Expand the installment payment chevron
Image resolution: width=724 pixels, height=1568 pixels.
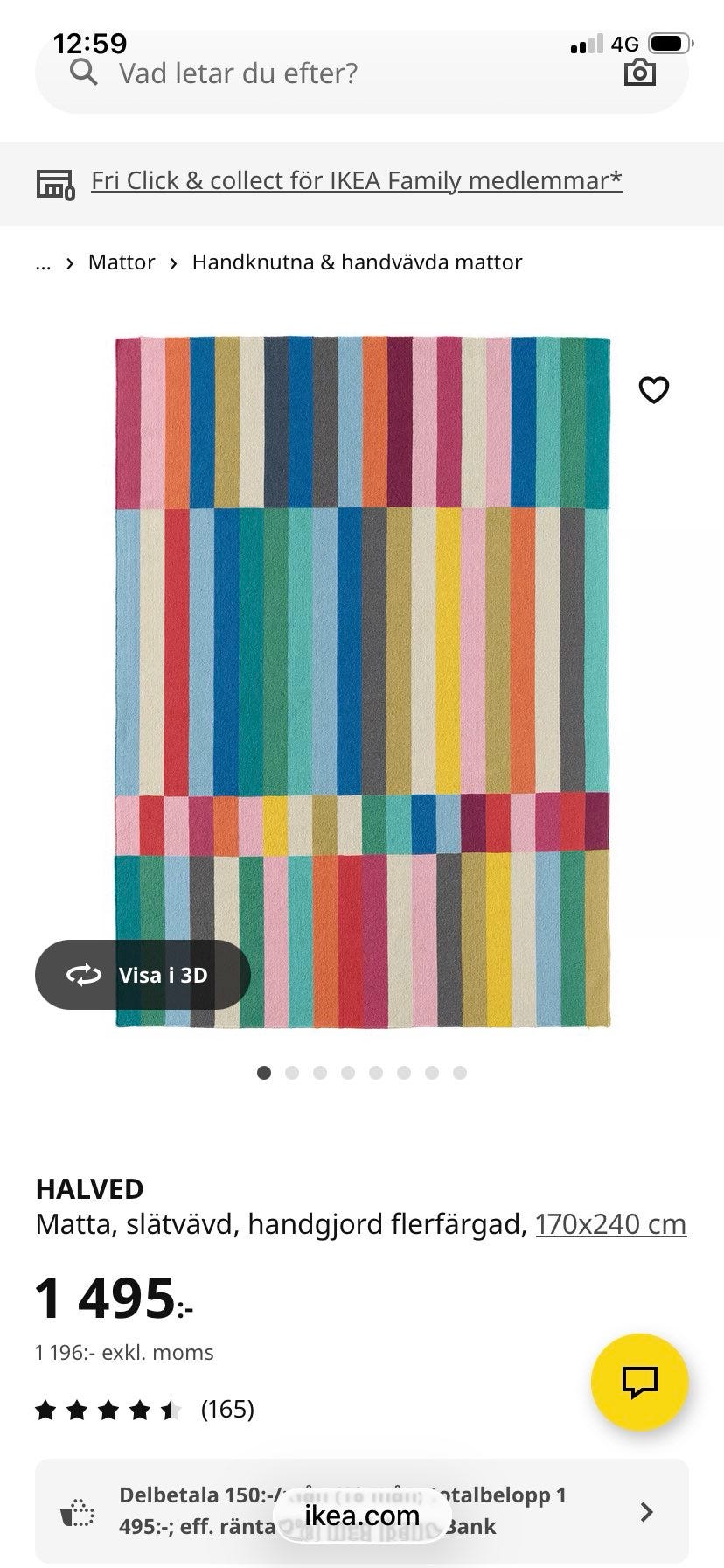tap(647, 1511)
